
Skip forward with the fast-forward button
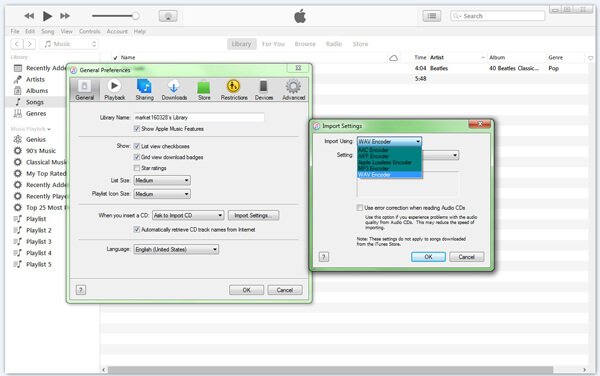65,16
